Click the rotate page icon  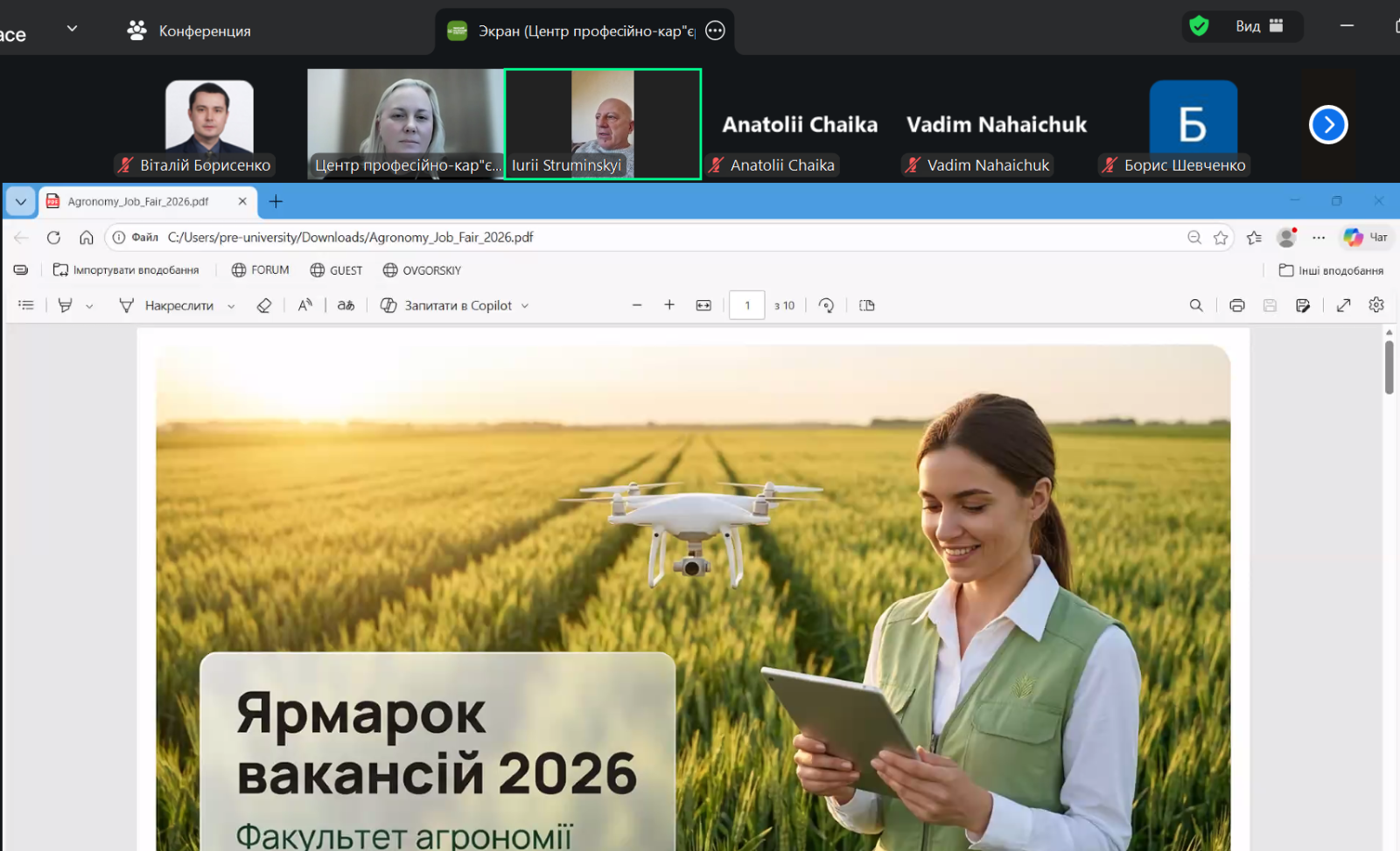826,305
